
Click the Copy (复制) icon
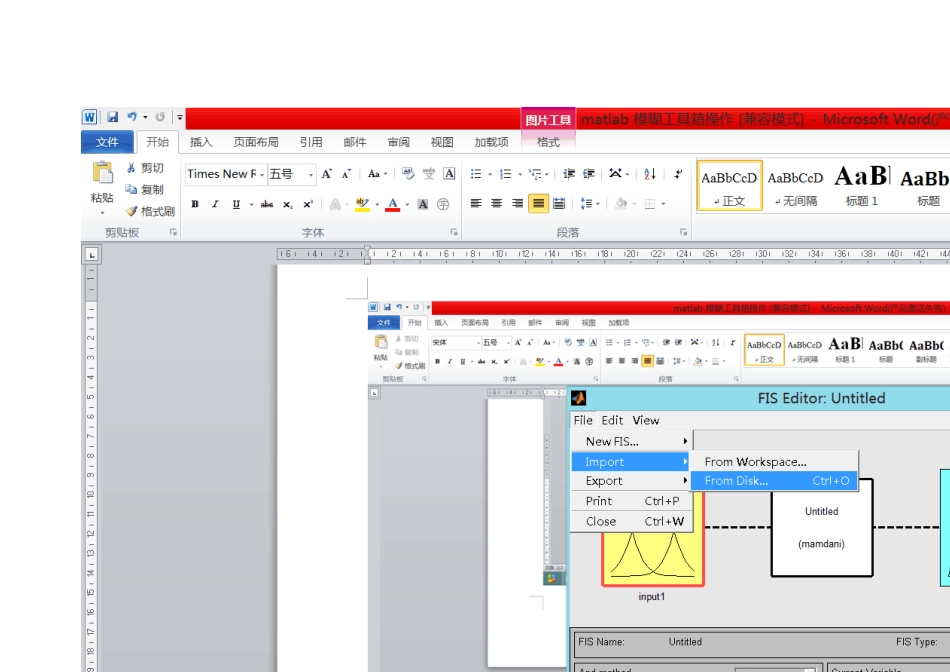point(132,189)
